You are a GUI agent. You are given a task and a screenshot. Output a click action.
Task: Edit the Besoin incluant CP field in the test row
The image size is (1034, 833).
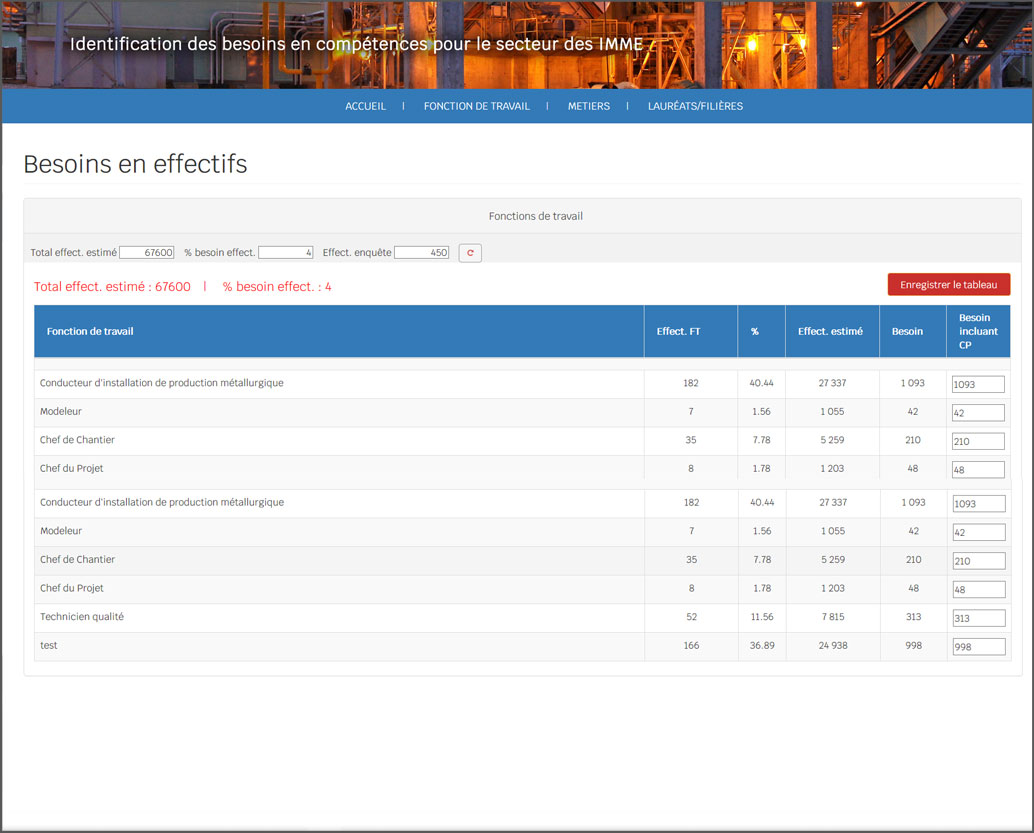(979, 646)
